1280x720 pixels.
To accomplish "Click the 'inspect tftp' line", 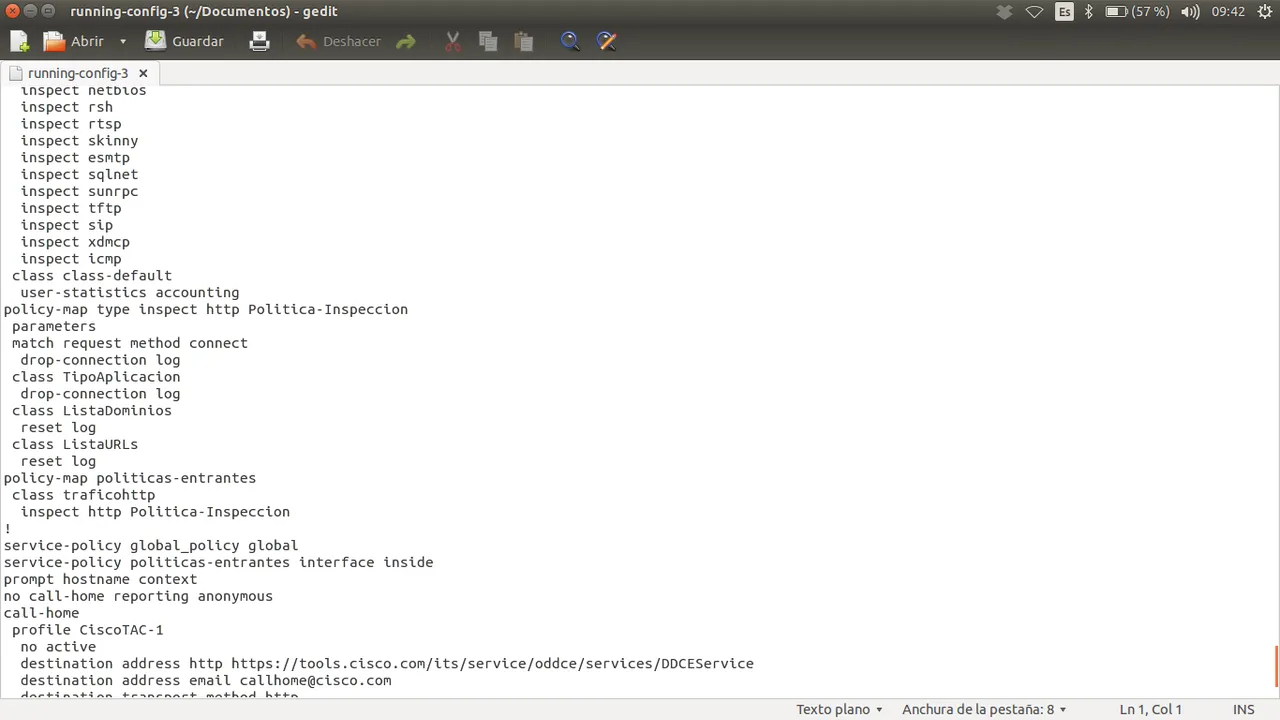I will [71, 208].
